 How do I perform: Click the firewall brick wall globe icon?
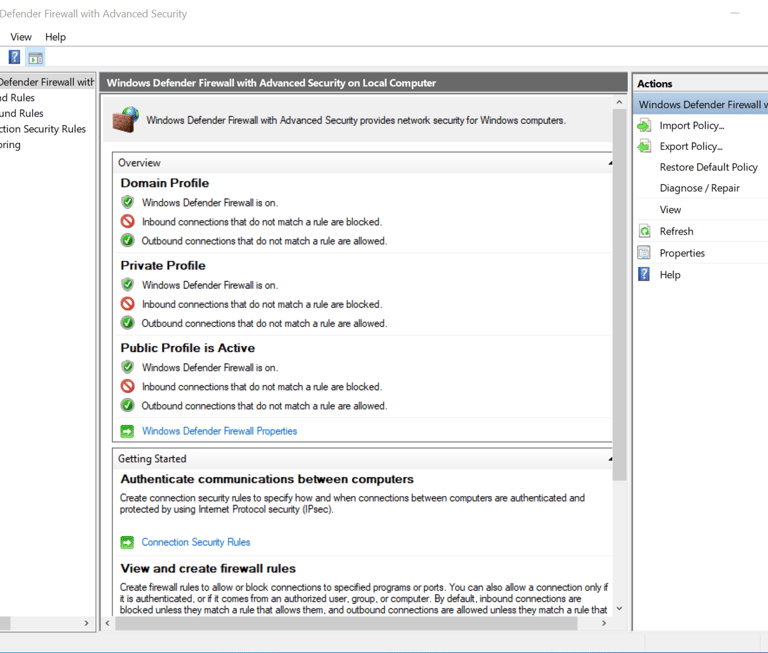[126, 120]
